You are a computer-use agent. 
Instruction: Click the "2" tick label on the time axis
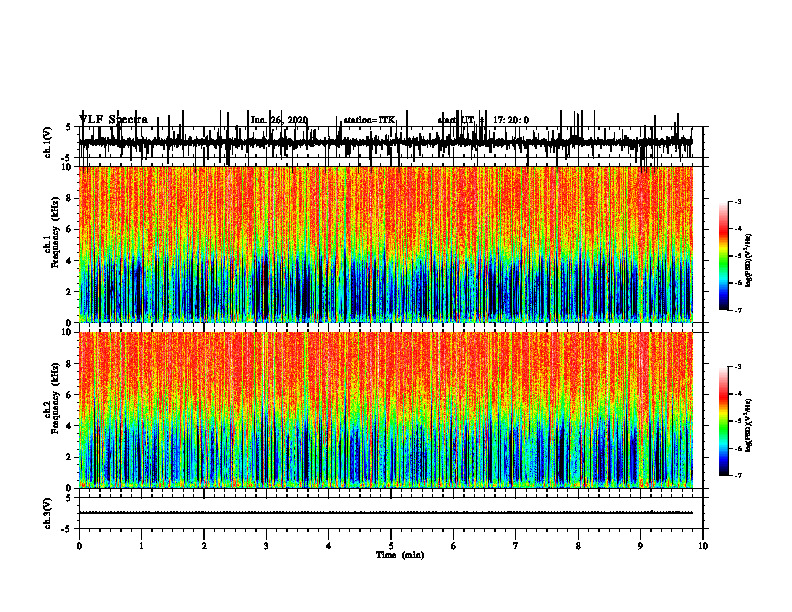point(204,546)
